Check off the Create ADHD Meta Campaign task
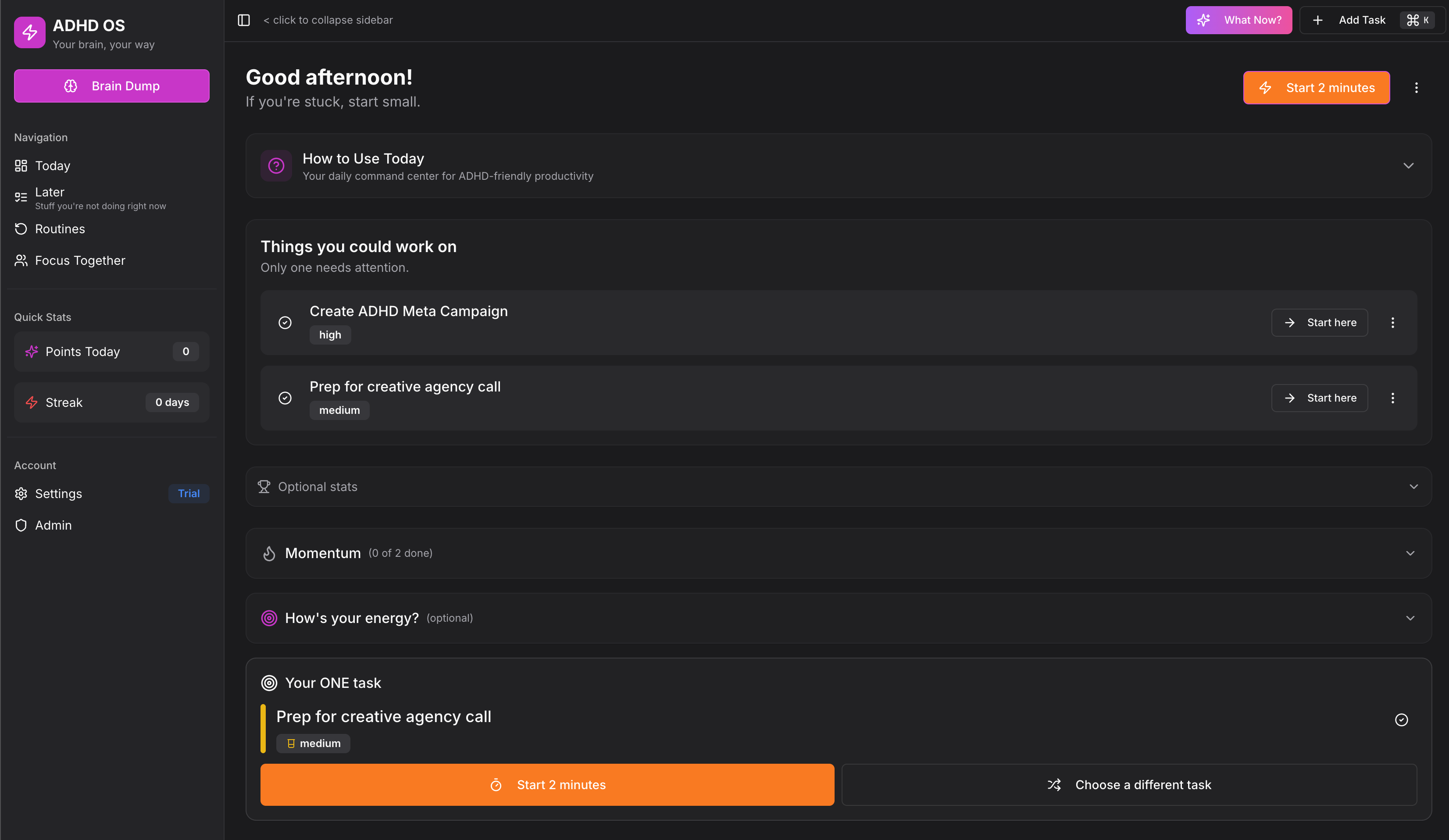The height and width of the screenshot is (840, 1449). point(285,323)
